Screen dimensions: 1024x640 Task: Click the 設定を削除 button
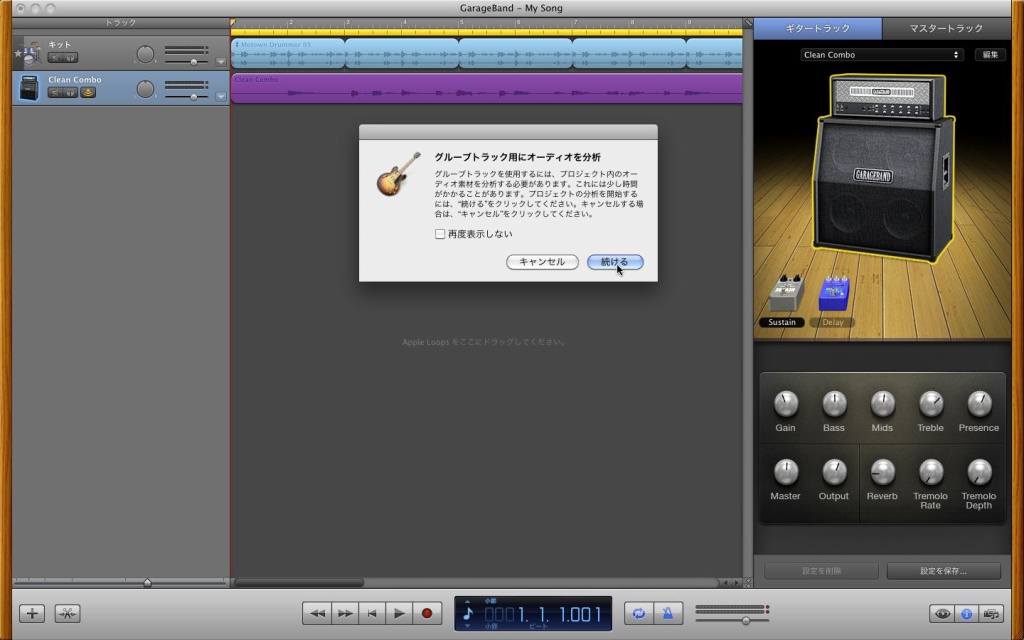coord(822,571)
